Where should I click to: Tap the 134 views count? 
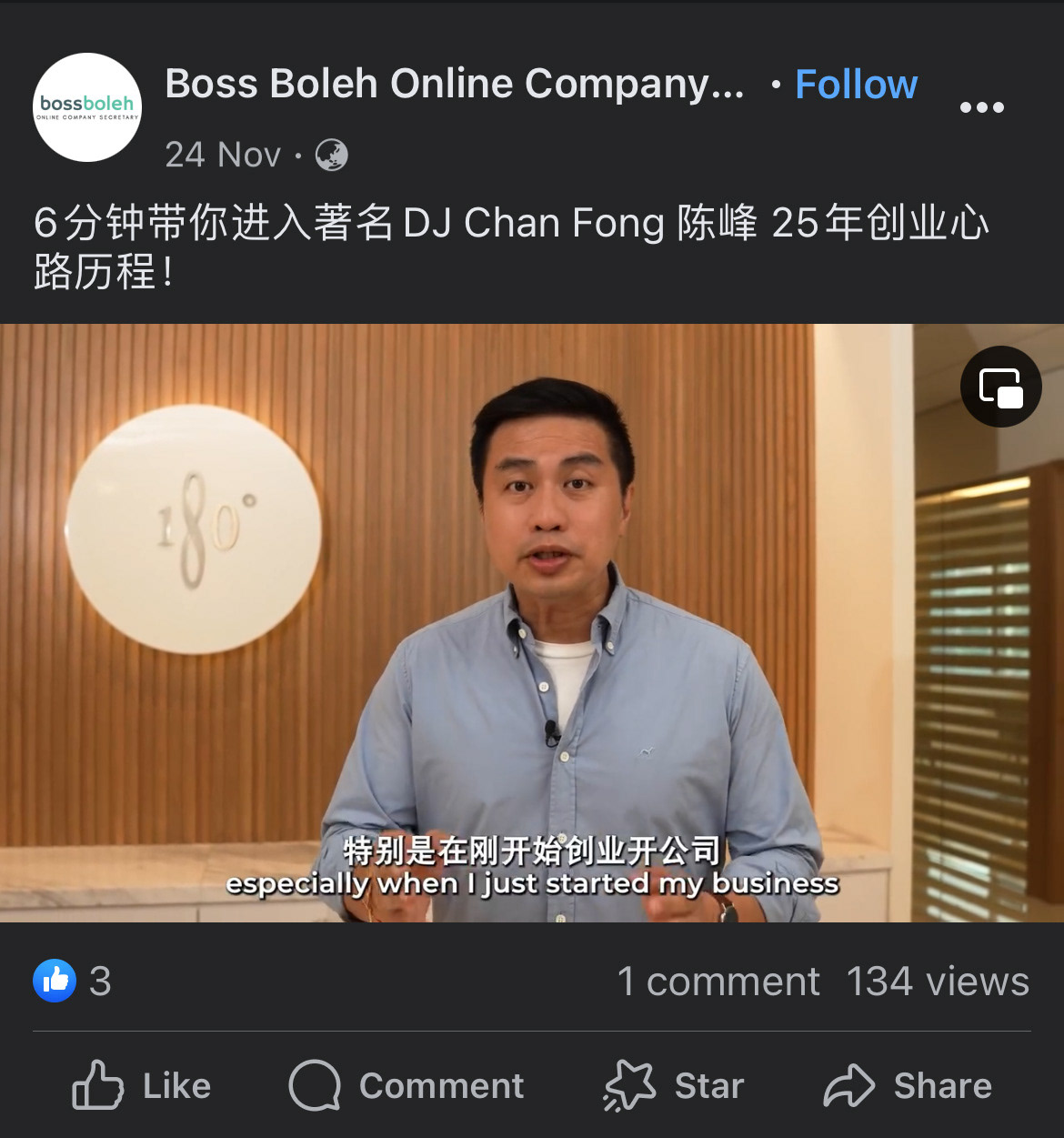938,982
